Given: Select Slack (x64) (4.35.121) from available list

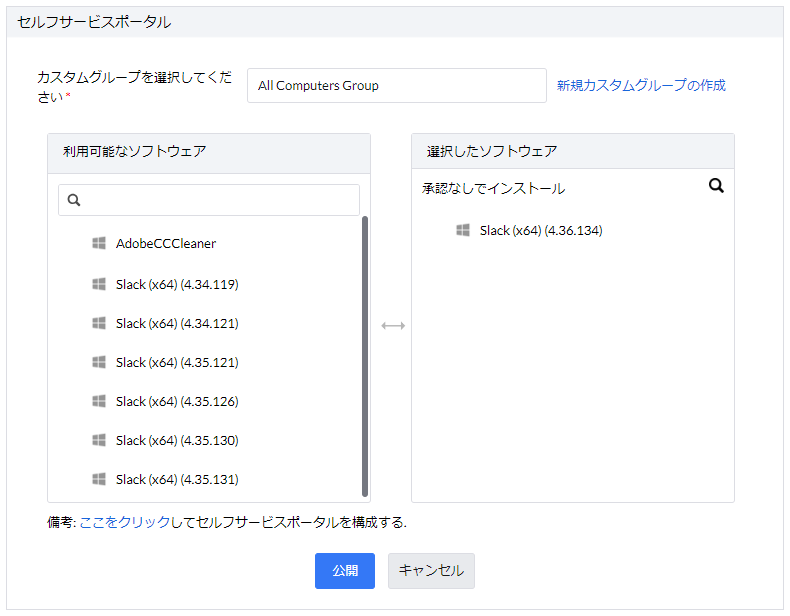Looking at the screenshot, I should (177, 362).
